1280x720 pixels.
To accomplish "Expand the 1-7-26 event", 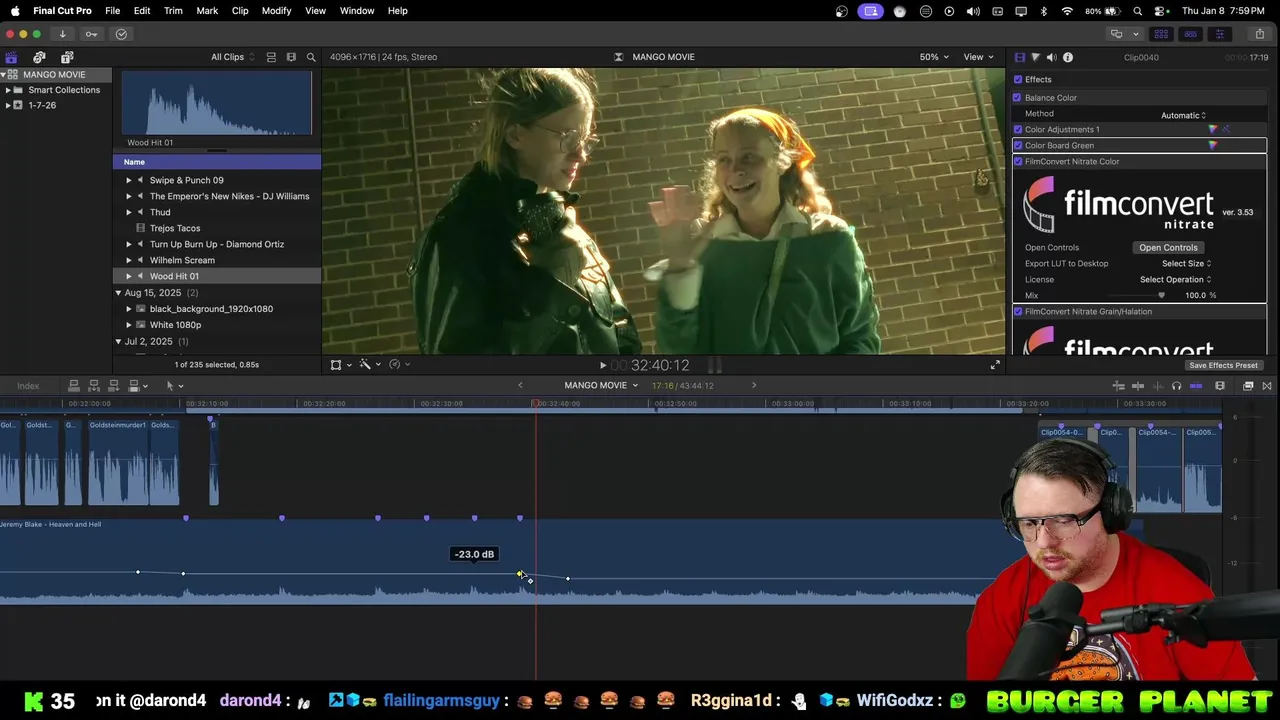I will pyautogui.click(x=8, y=105).
